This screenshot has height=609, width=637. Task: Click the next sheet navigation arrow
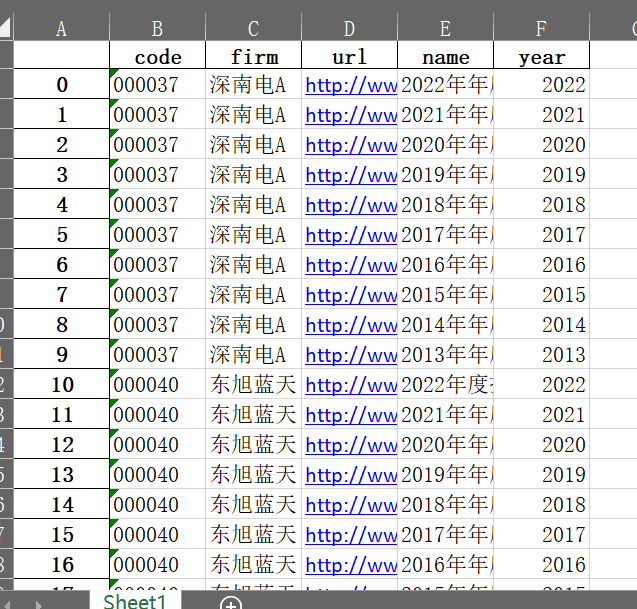(x=39, y=605)
